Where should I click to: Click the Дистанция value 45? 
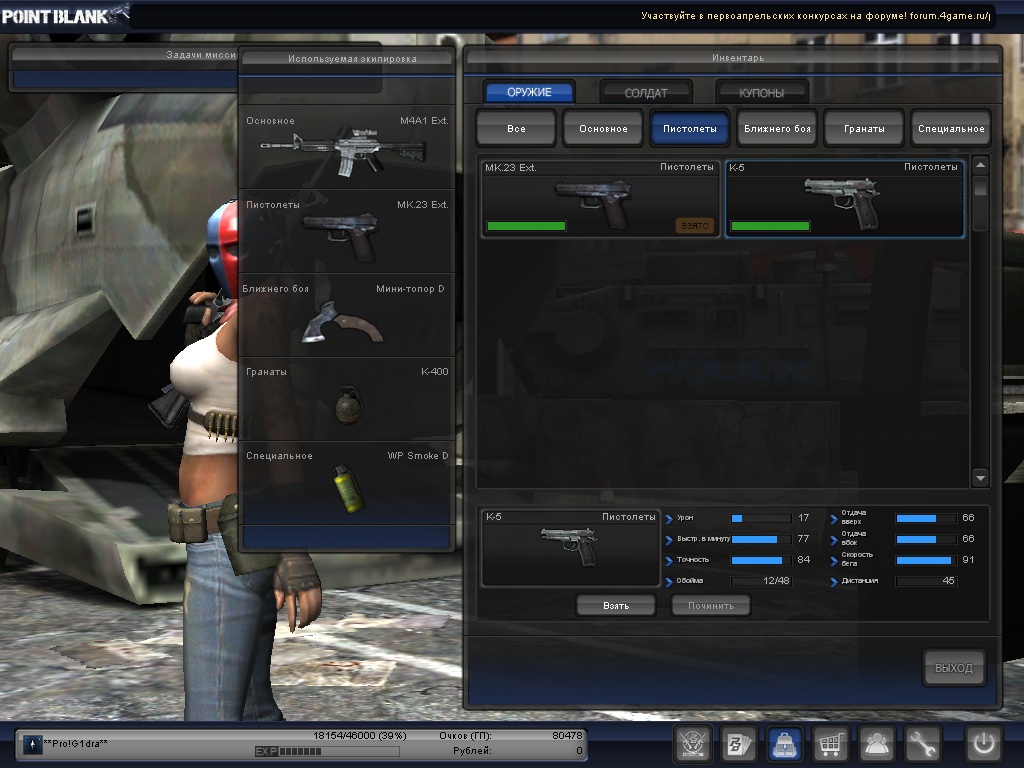[948, 581]
